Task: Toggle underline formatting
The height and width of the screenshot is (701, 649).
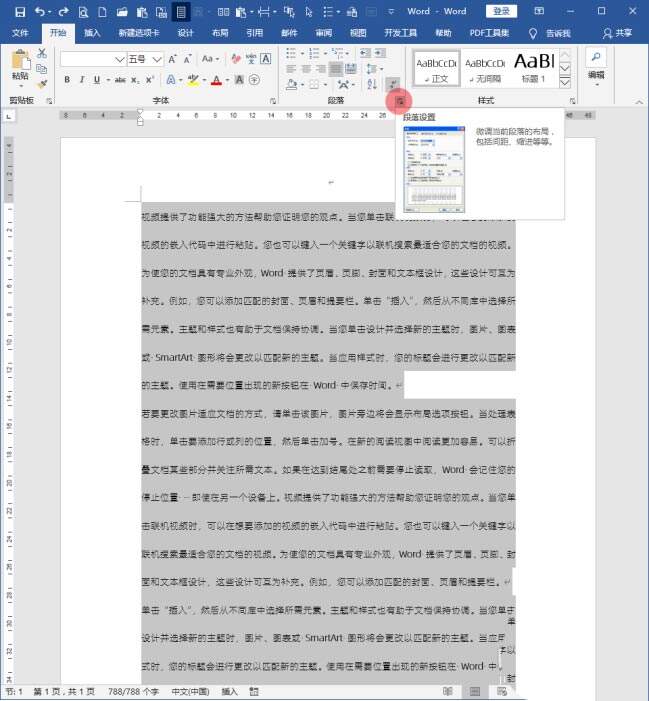Action: click(97, 80)
